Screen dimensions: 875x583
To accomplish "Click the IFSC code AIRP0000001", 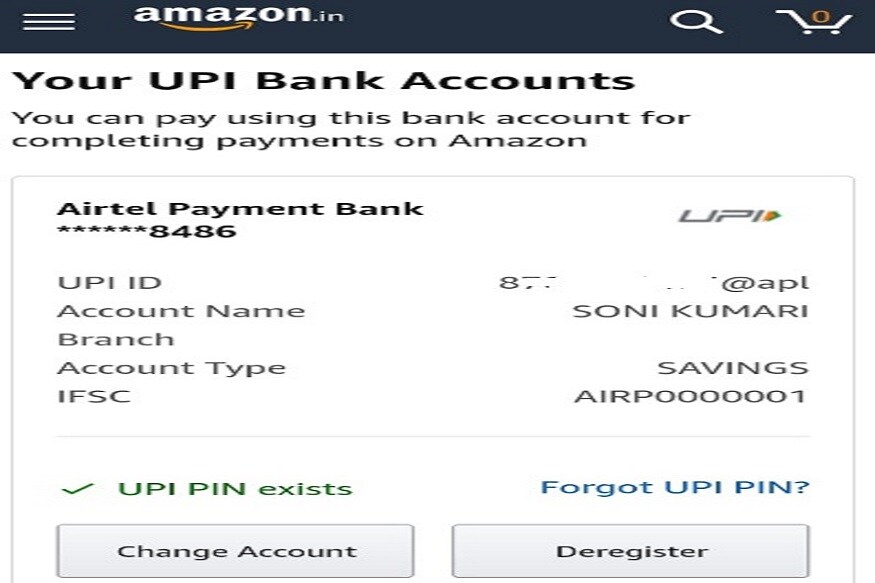I will (690, 397).
